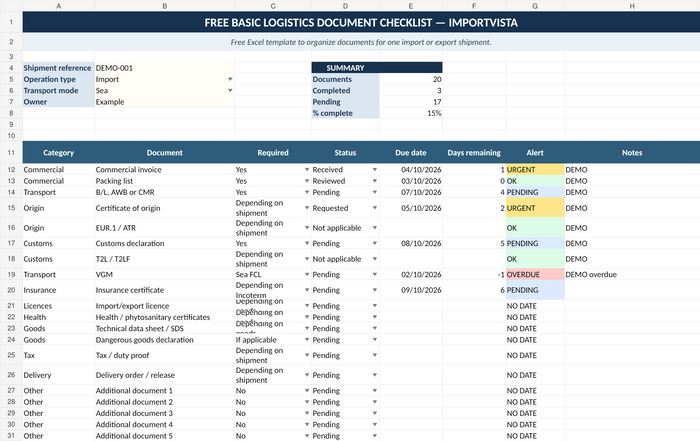Select the 'T2L / T2LF' document cell
This screenshot has width=700, height=441.
pos(165,259)
